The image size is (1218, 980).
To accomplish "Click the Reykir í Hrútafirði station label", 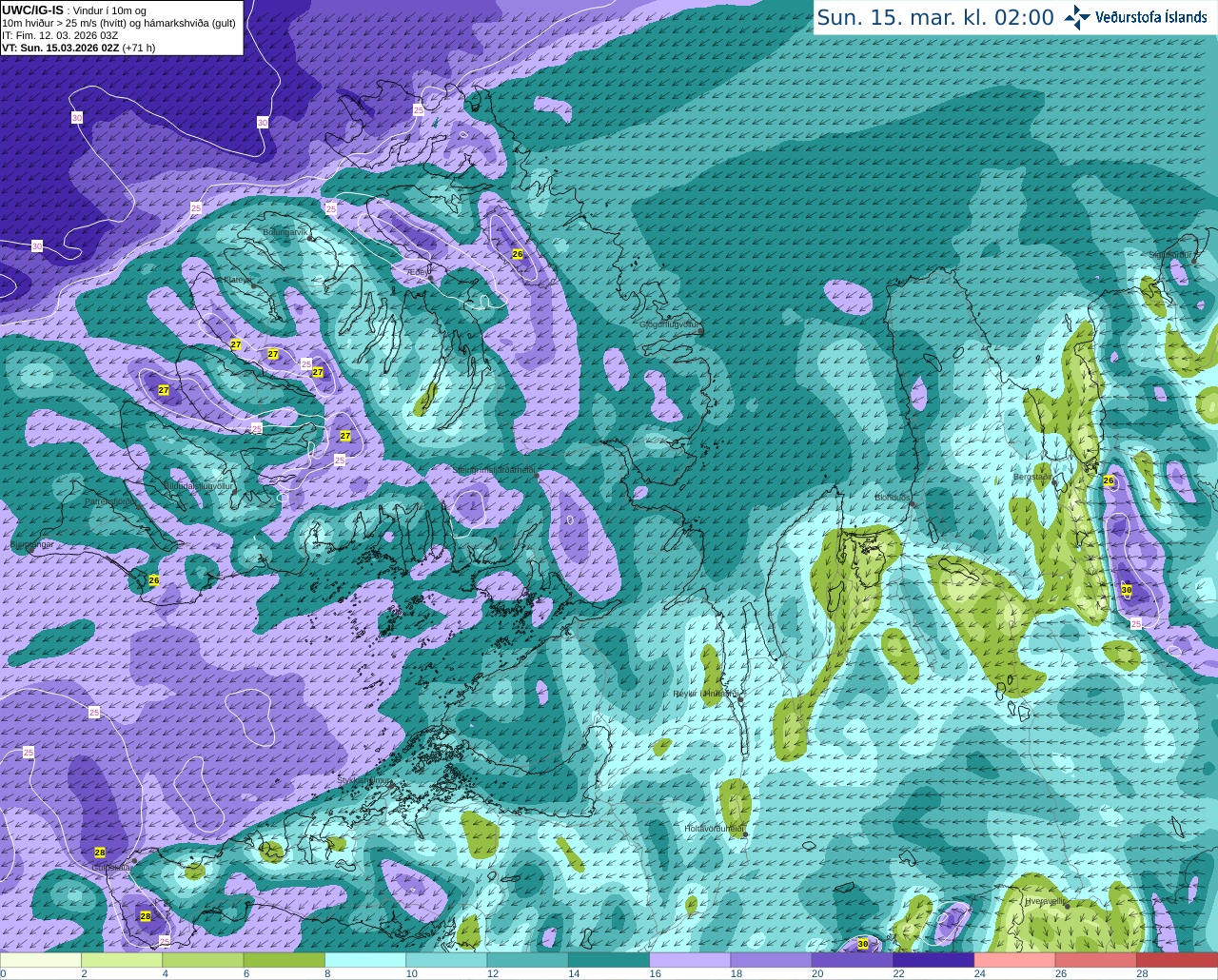I will pos(706,694).
